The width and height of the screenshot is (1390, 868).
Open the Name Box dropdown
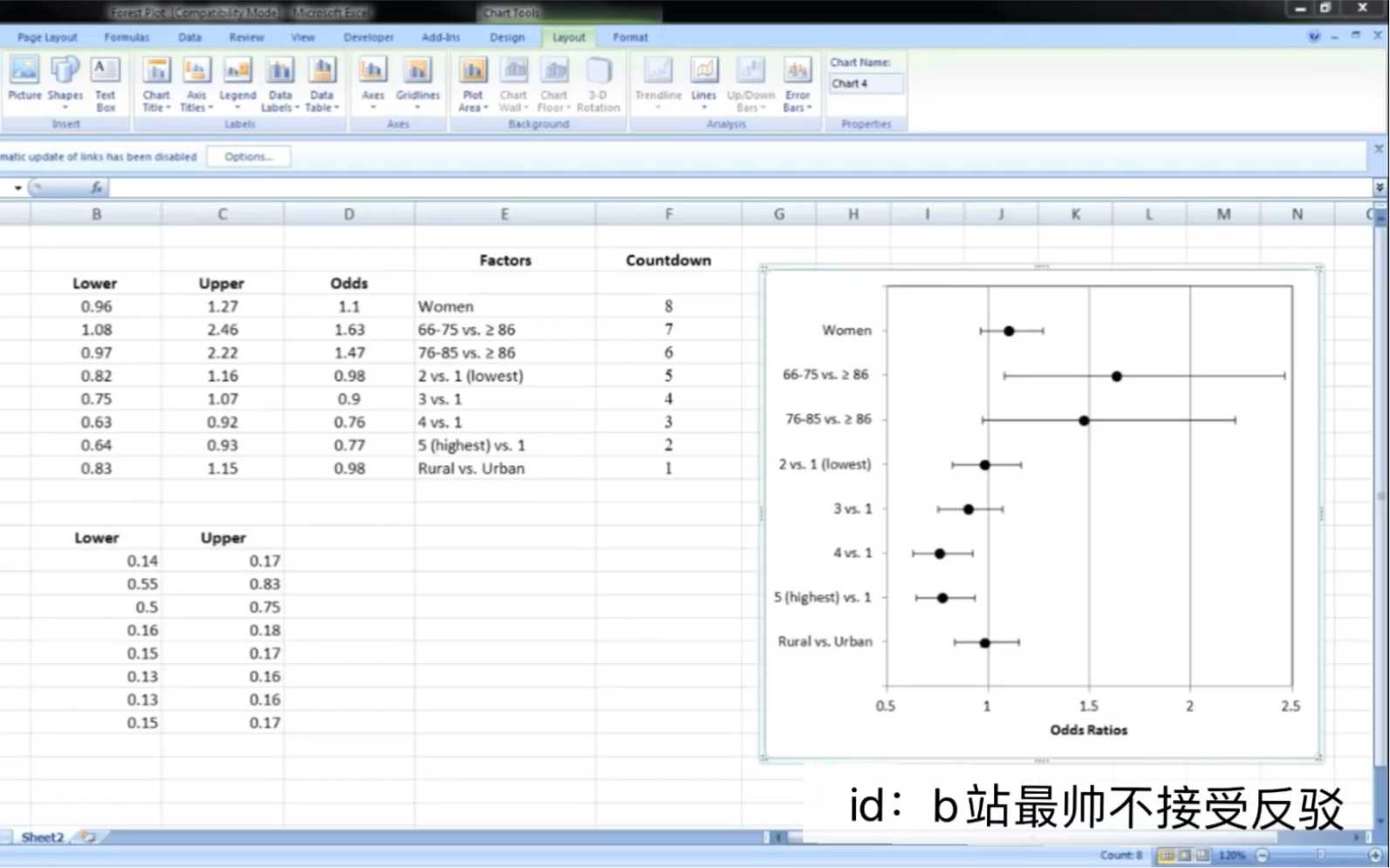17,188
